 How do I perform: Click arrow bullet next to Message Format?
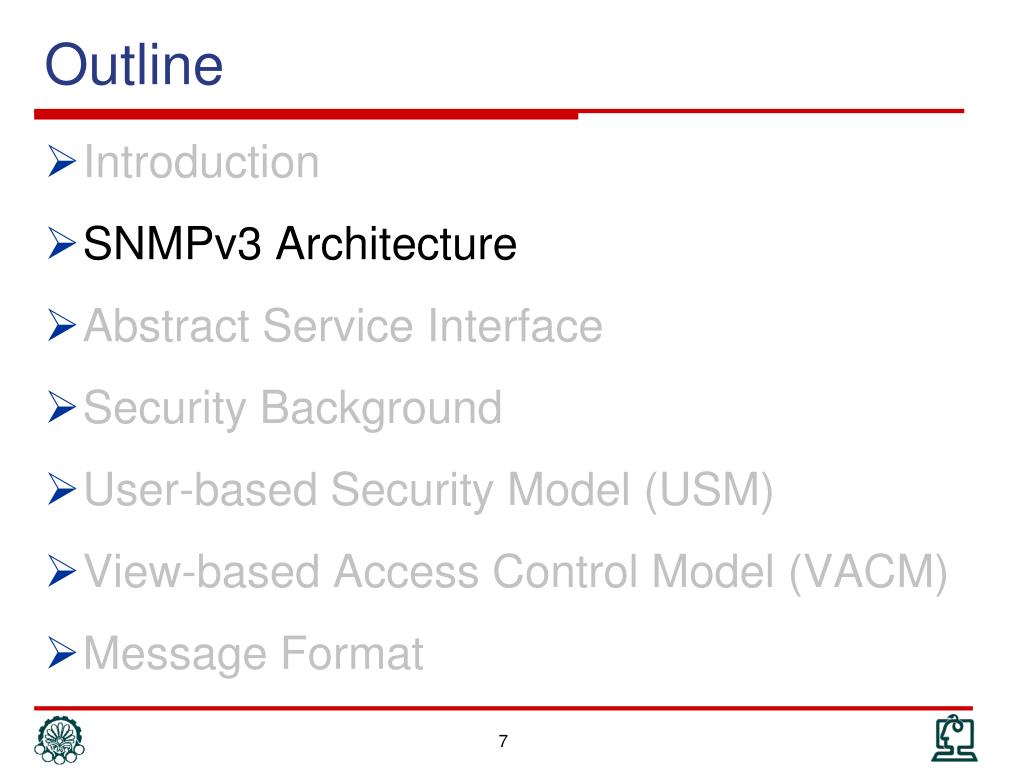coord(61,653)
